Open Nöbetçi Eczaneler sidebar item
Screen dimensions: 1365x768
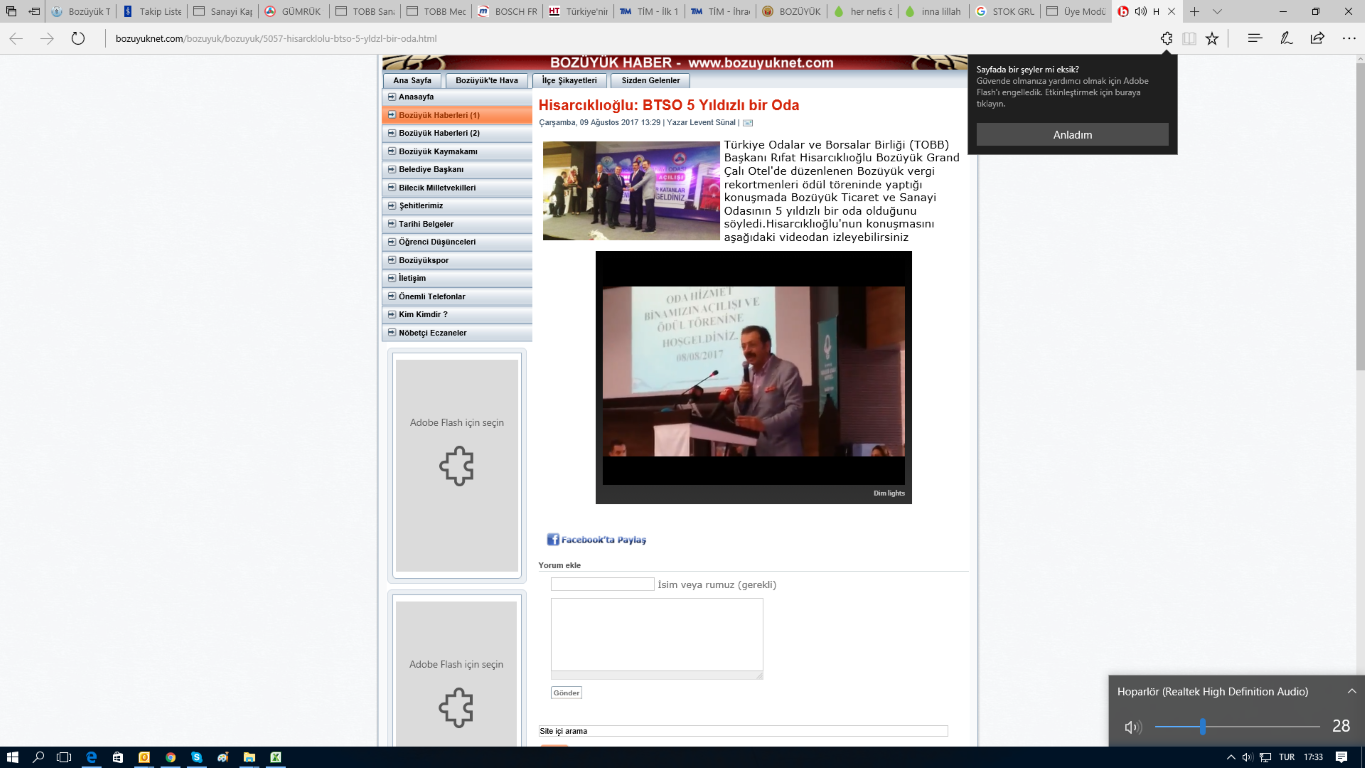[457, 333]
